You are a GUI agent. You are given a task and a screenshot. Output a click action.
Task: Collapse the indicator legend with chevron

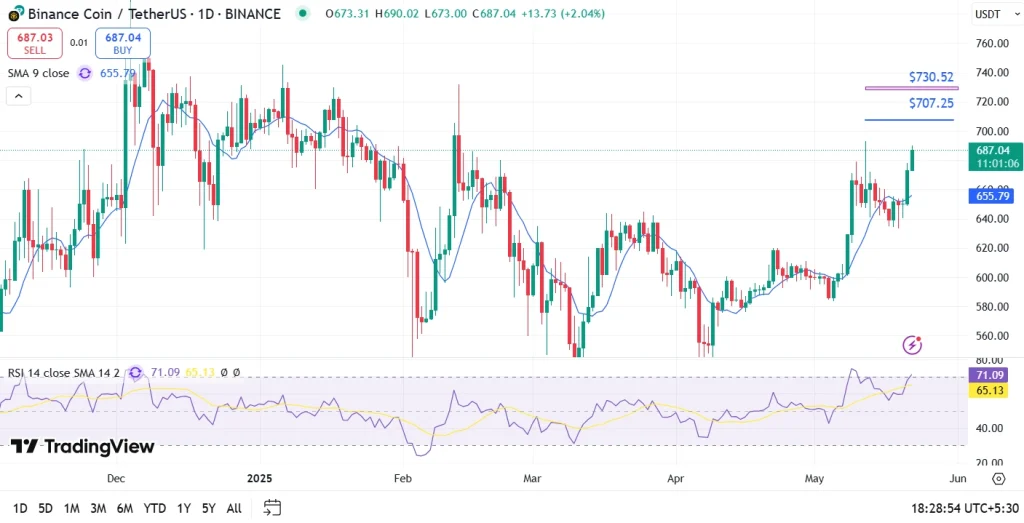point(18,97)
